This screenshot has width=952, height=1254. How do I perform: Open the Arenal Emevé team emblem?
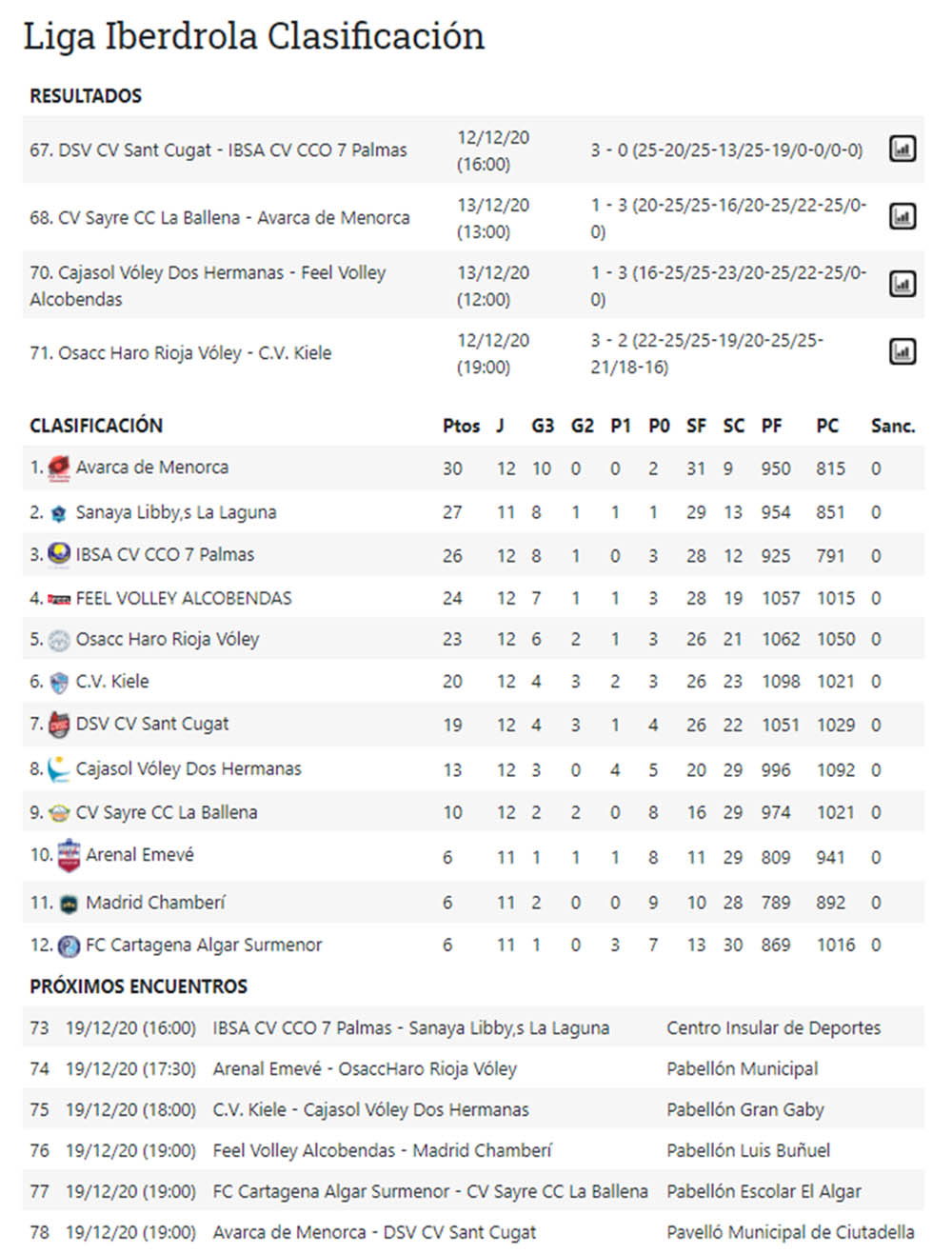point(70,854)
